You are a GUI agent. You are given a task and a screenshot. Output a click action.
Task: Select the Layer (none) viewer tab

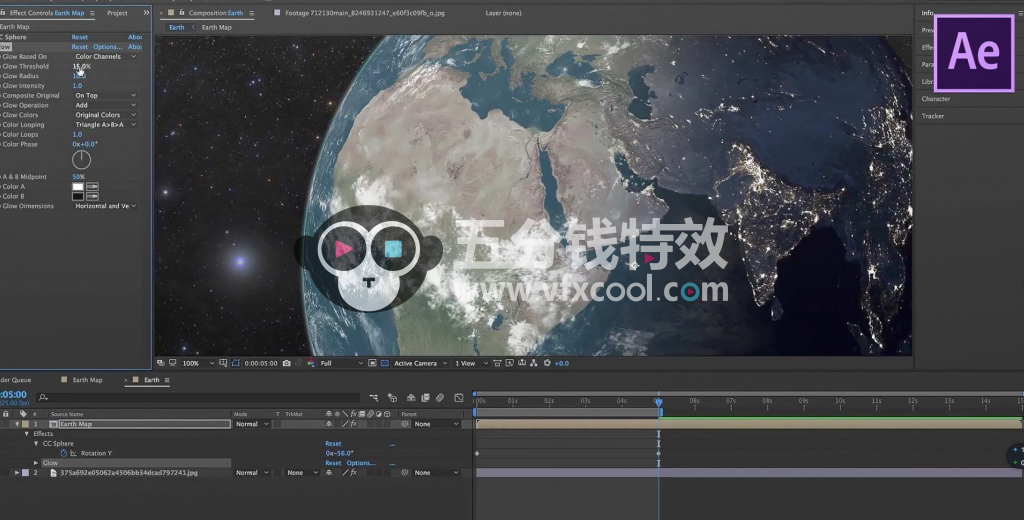(x=504, y=13)
